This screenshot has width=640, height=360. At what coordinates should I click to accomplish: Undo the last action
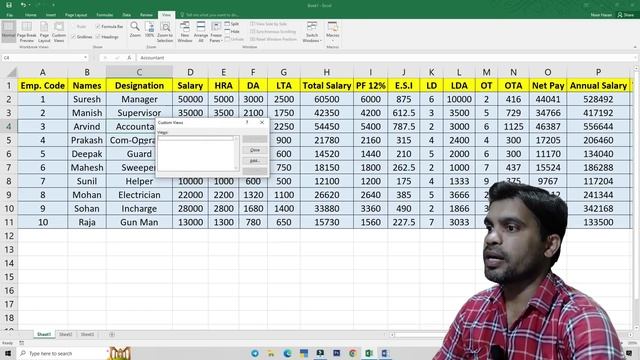click(x=23, y=5)
